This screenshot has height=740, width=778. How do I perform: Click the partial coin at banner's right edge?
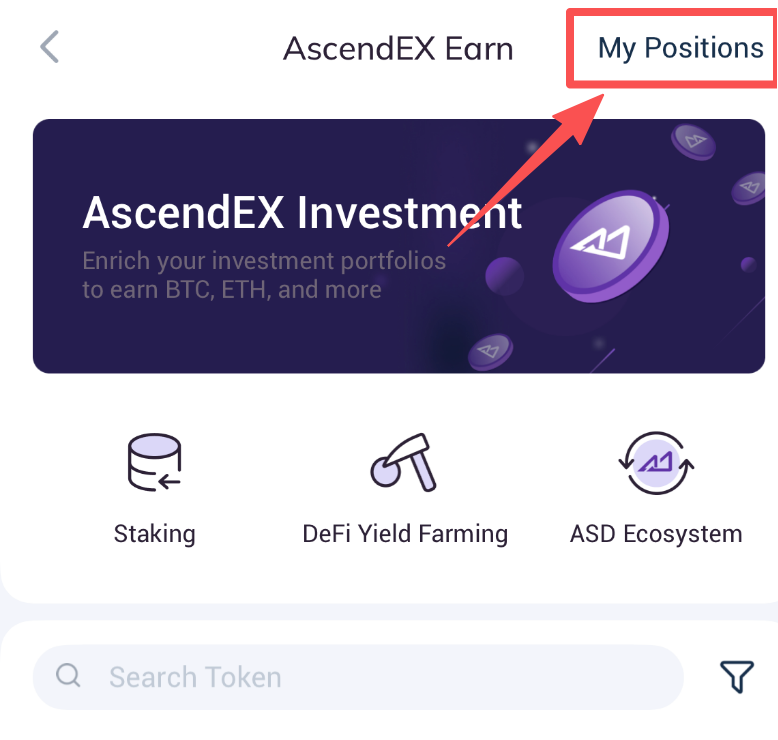[751, 187]
